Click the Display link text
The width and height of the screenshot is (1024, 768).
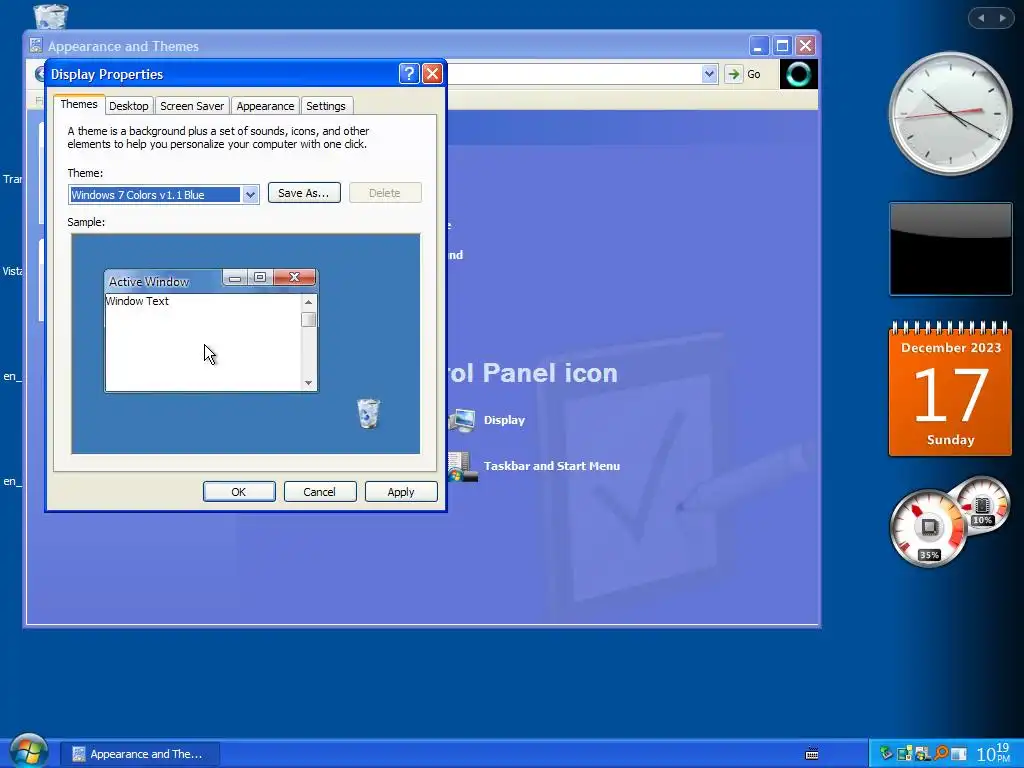pyautogui.click(x=504, y=420)
